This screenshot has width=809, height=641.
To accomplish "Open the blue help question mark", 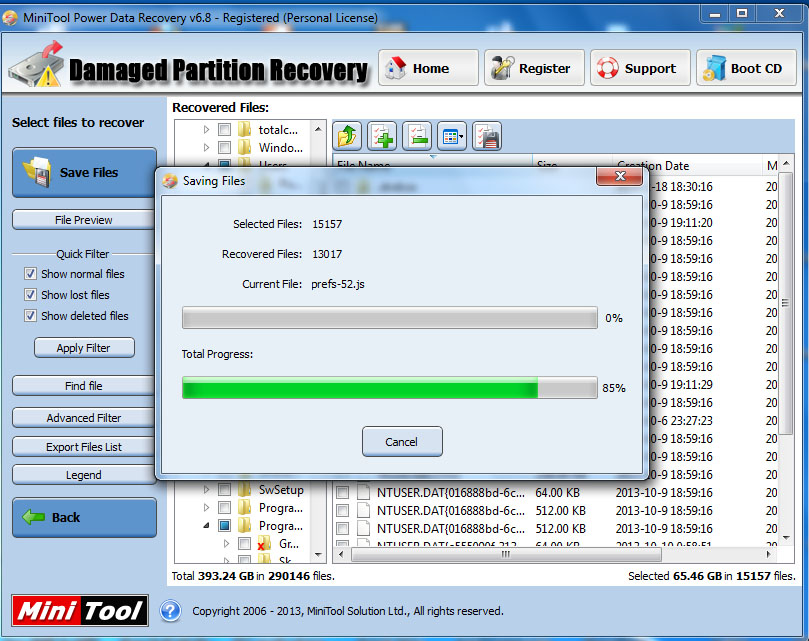I will 170,611.
